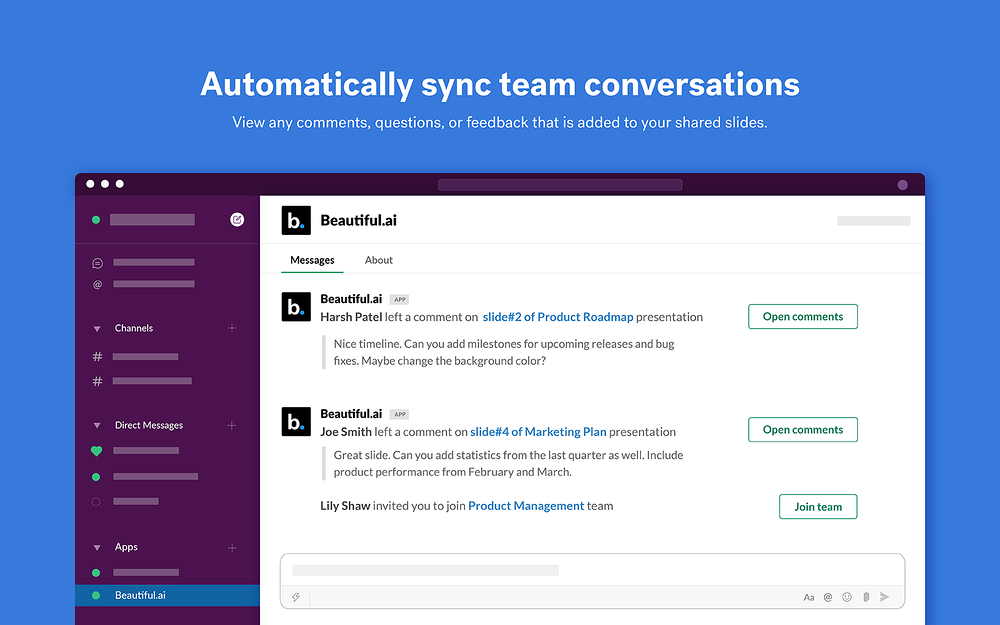Click the Beautiful.ai header title
Image resolution: width=1000 pixels, height=625 pixels.
click(x=358, y=221)
